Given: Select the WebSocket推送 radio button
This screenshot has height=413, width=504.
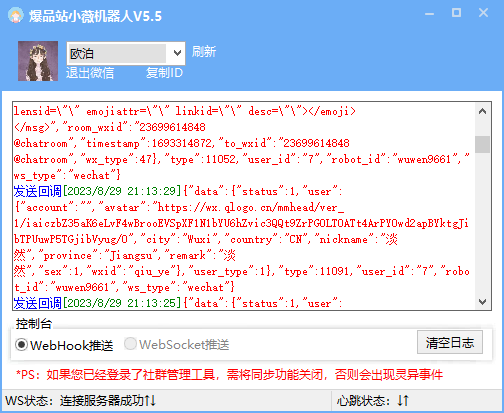Looking at the screenshot, I should [130, 344].
